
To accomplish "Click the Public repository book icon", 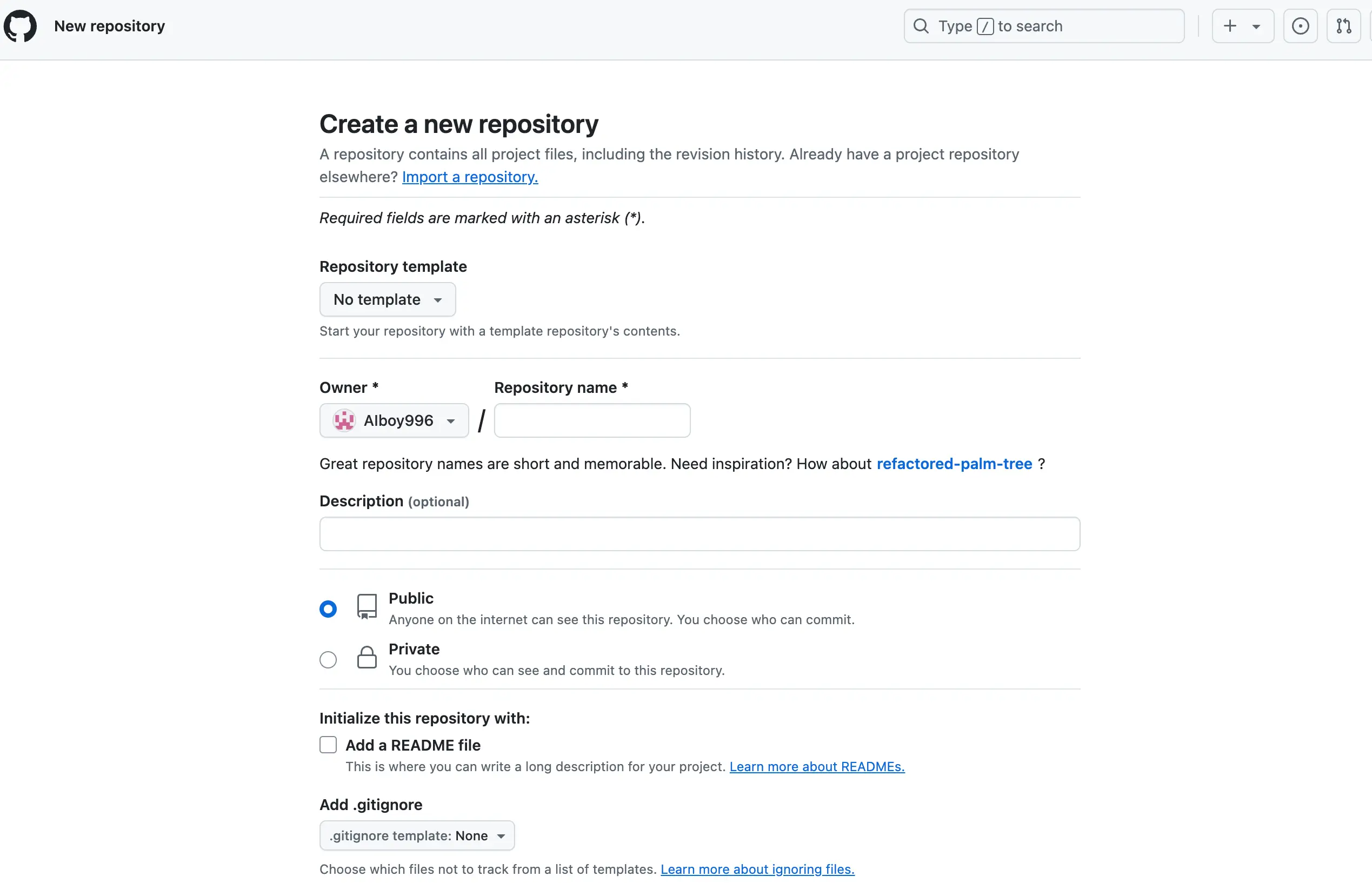I will pyautogui.click(x=367, y=607).
